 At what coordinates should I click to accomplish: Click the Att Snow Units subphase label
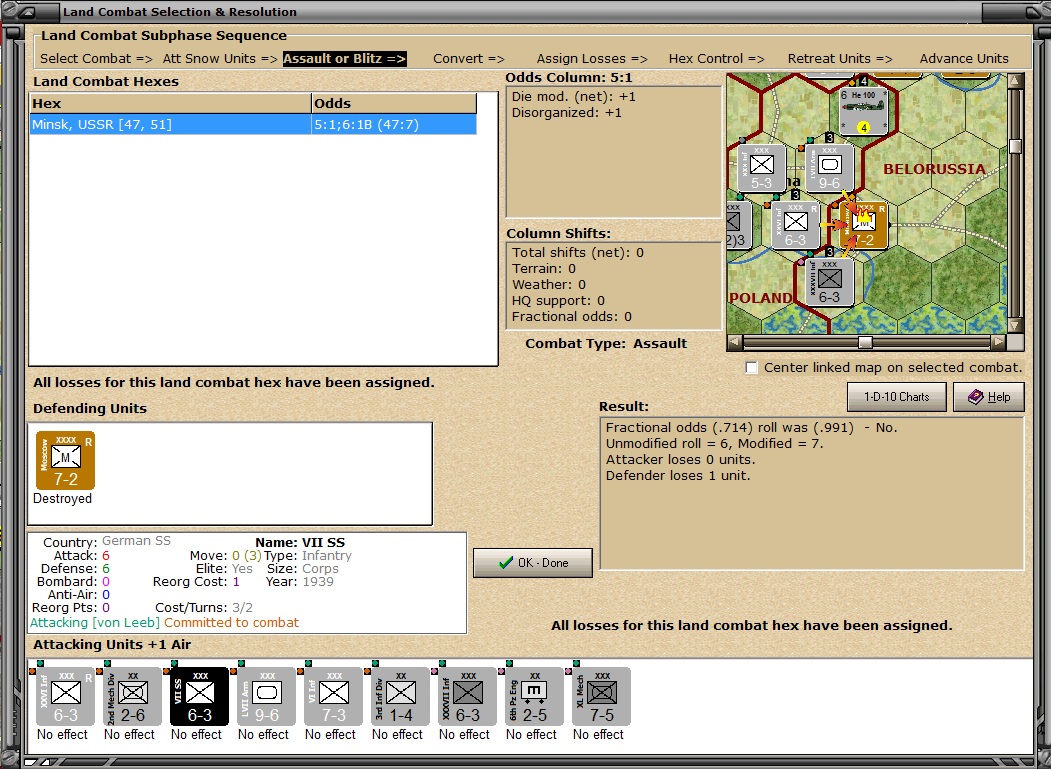click(220, 58)
